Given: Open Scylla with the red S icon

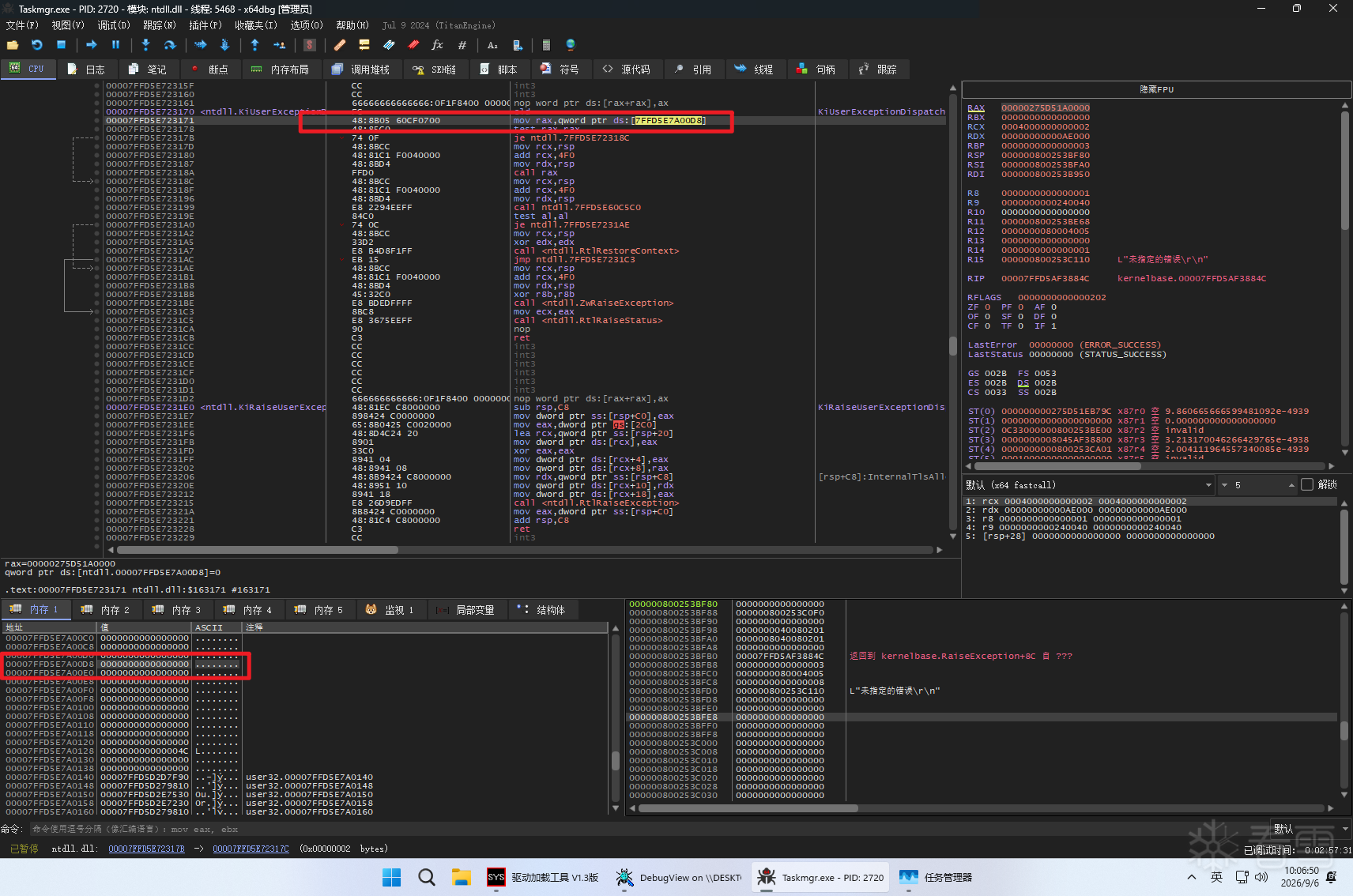Looking at the screenshot, I should click(310, 45).
